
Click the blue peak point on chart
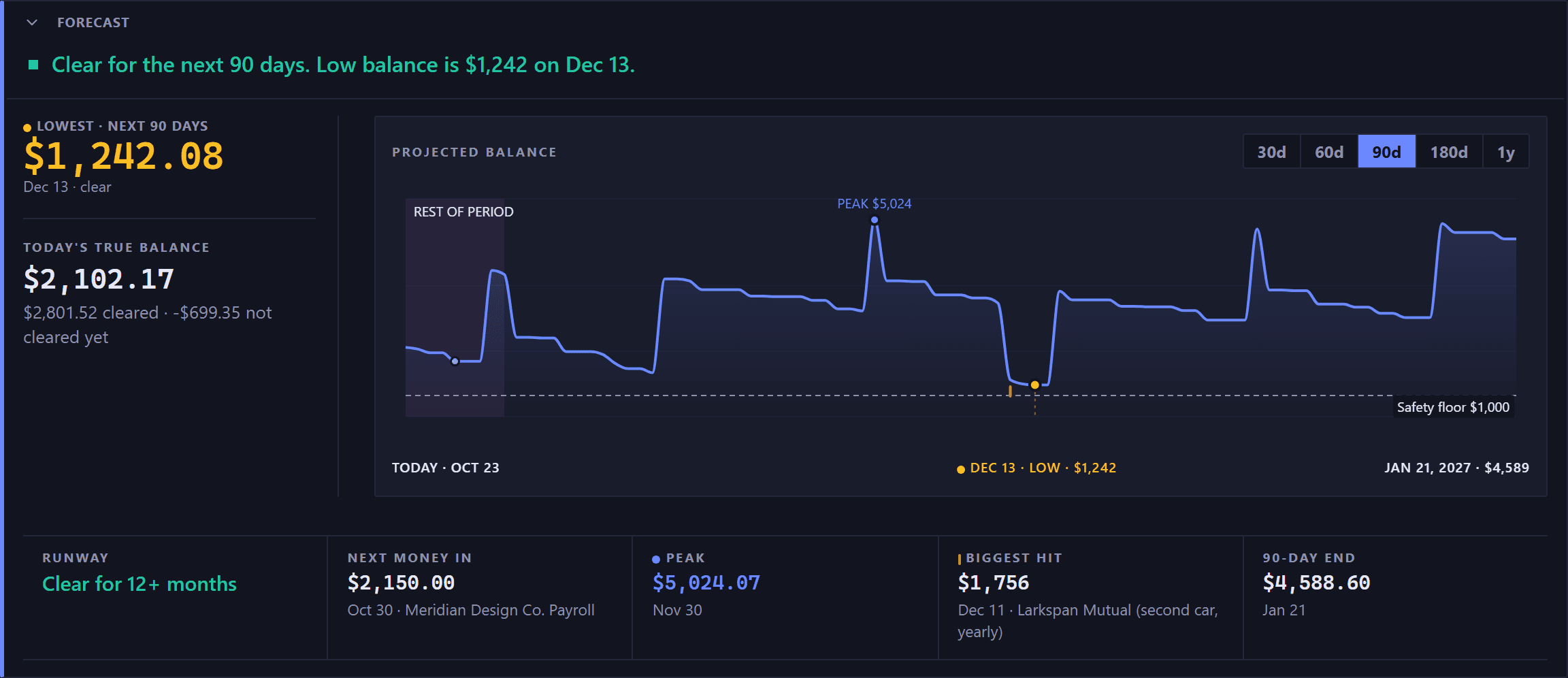coord(875,220)
